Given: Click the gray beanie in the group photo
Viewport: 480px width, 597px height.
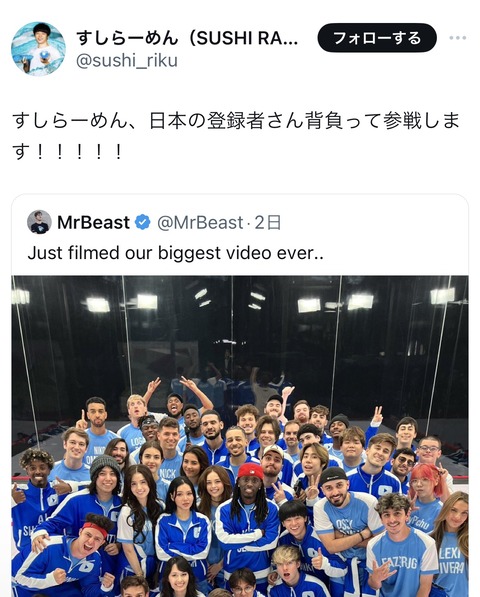Looking at the screenshot, I should (105, 465).
